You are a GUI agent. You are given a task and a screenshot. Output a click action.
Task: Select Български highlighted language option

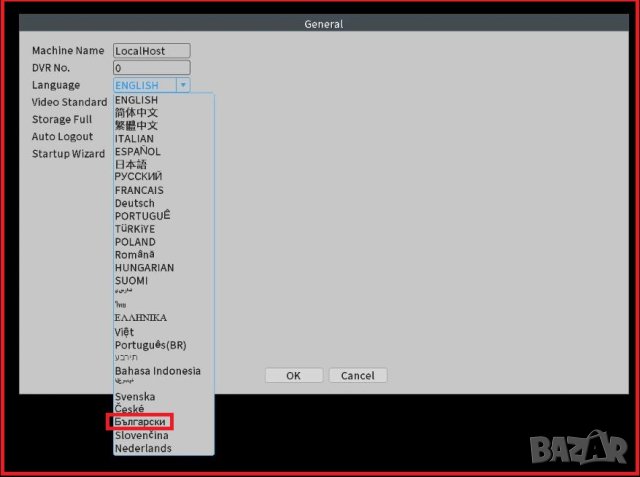pos(140,423)
